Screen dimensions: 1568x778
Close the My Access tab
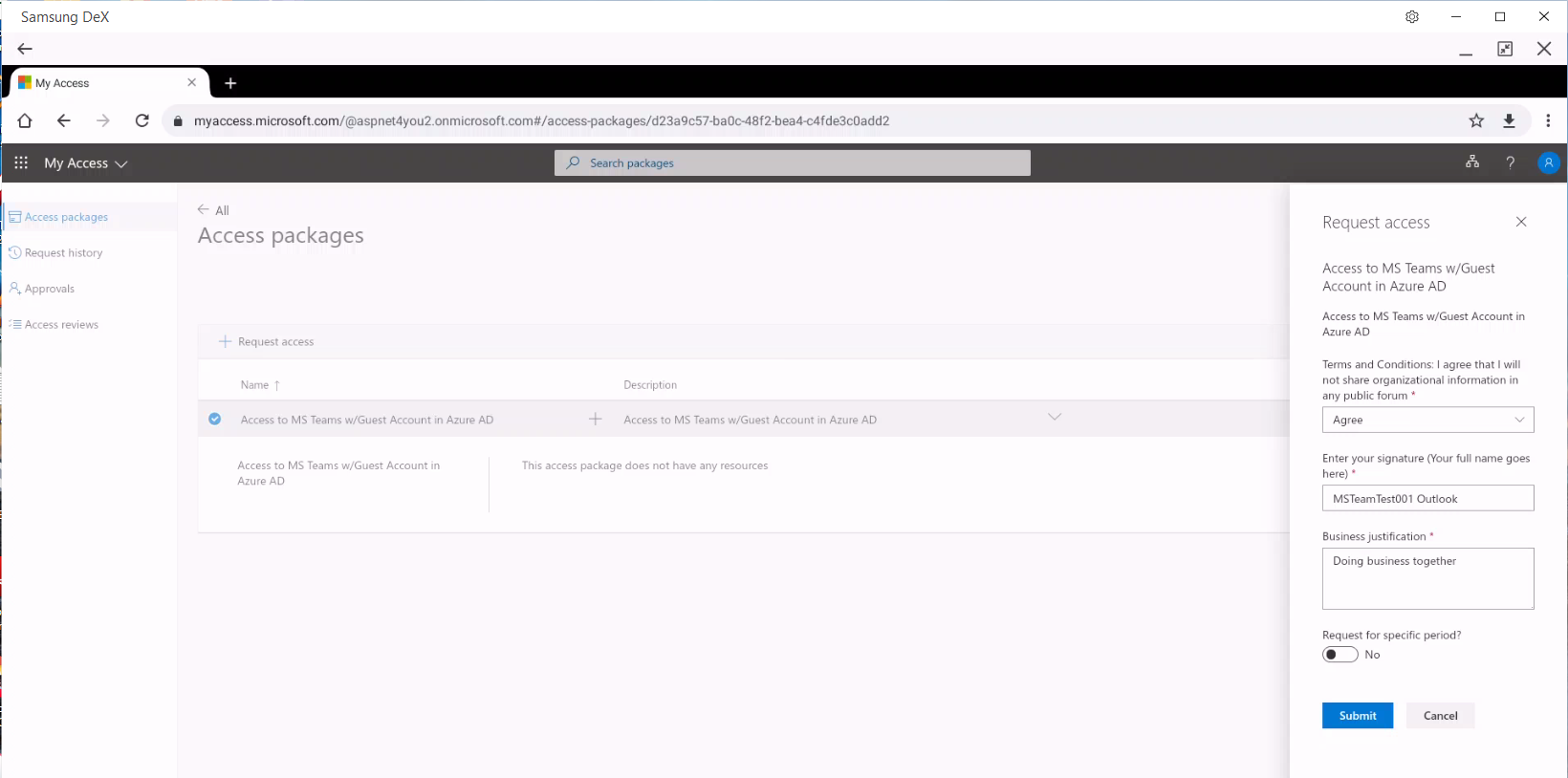coord(191,82)
